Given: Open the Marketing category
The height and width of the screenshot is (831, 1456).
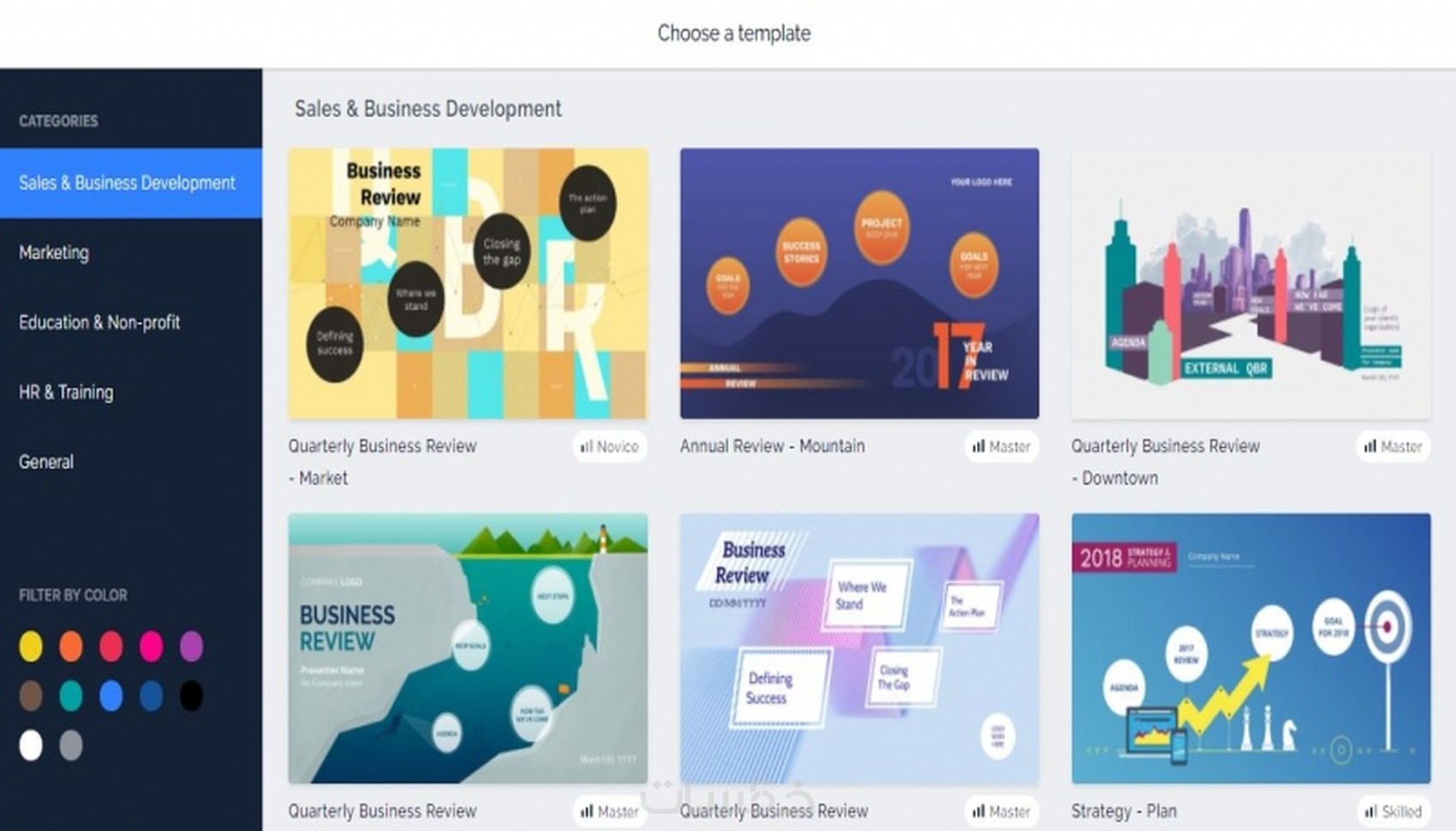Looking at the screenshot, I should (x=54, y=253).
